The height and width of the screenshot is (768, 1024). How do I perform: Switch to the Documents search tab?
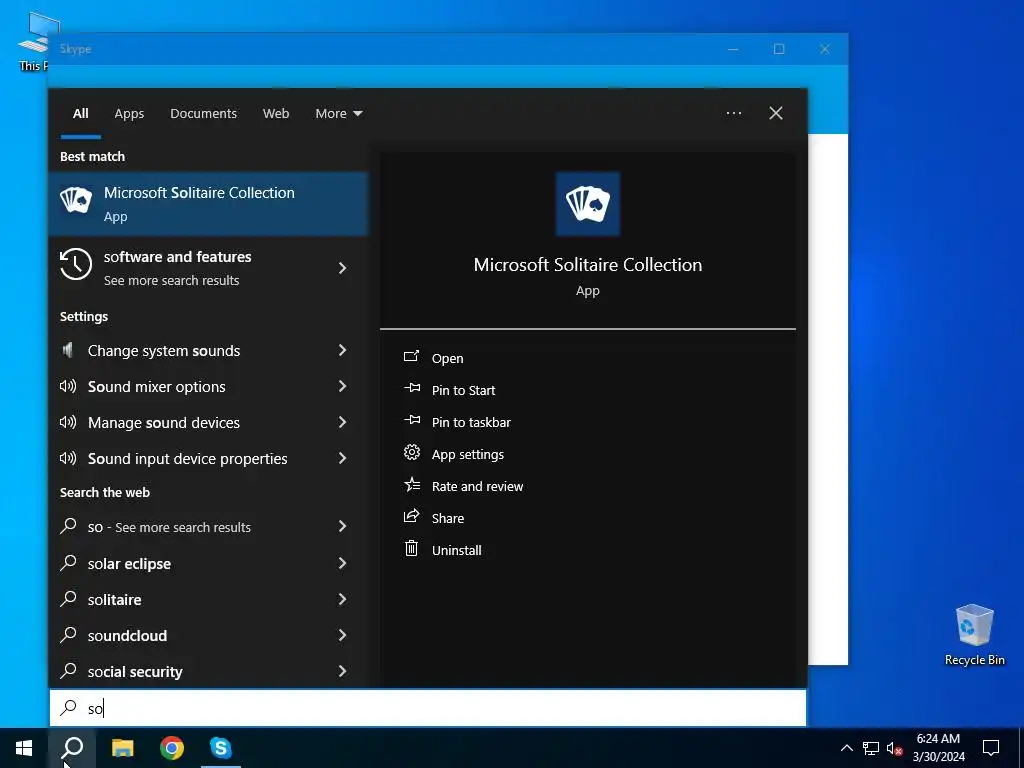click(x=203, y=114)
